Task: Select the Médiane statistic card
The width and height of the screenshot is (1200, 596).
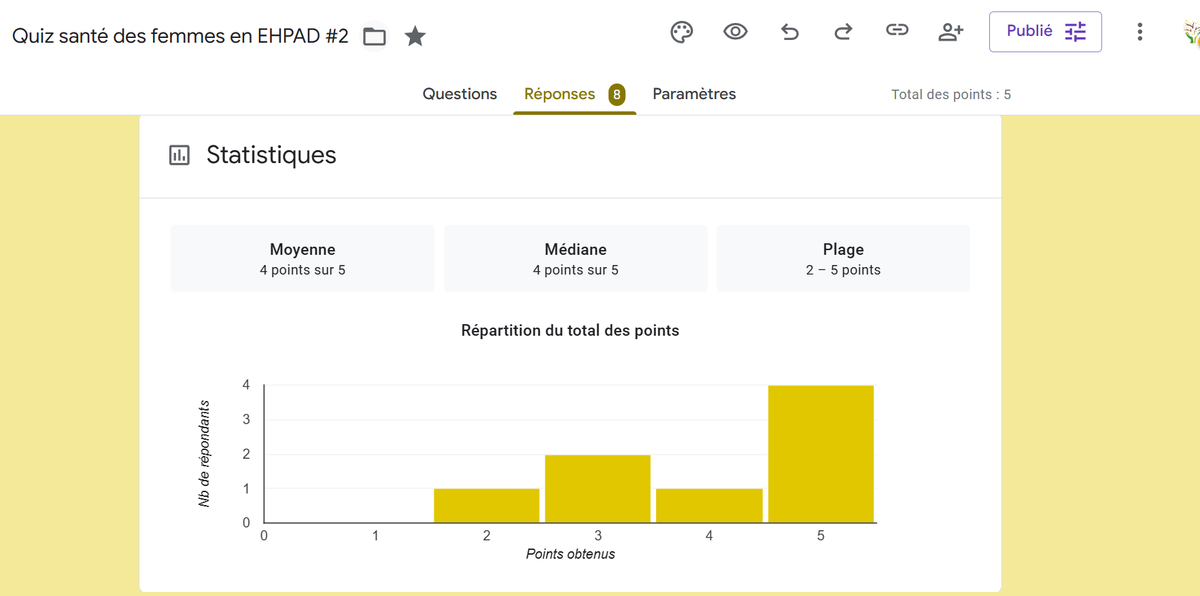Action: coord(575,259)
